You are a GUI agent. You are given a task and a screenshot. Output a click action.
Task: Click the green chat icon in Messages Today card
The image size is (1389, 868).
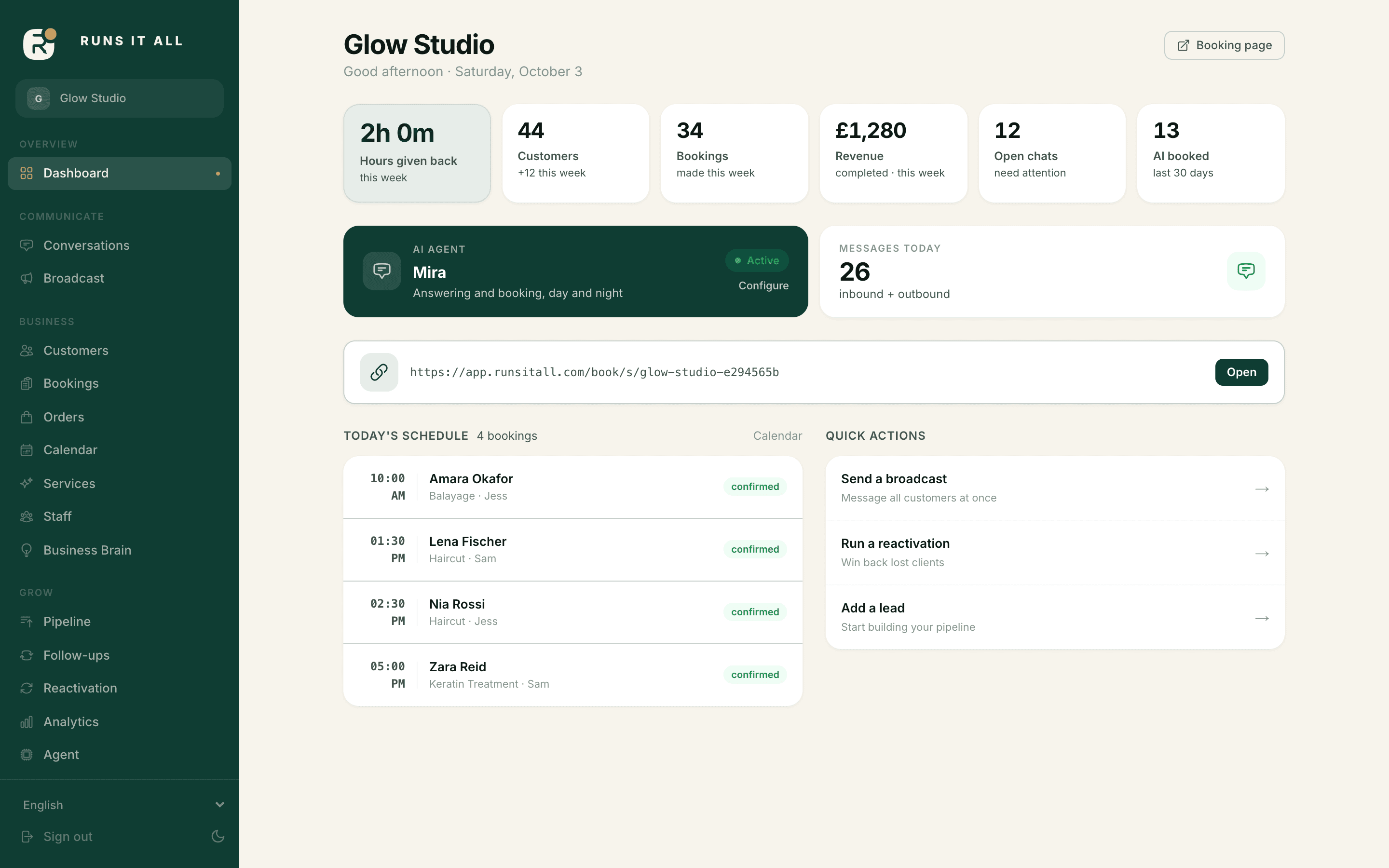pyautogui.click(x=1246, y=271)
